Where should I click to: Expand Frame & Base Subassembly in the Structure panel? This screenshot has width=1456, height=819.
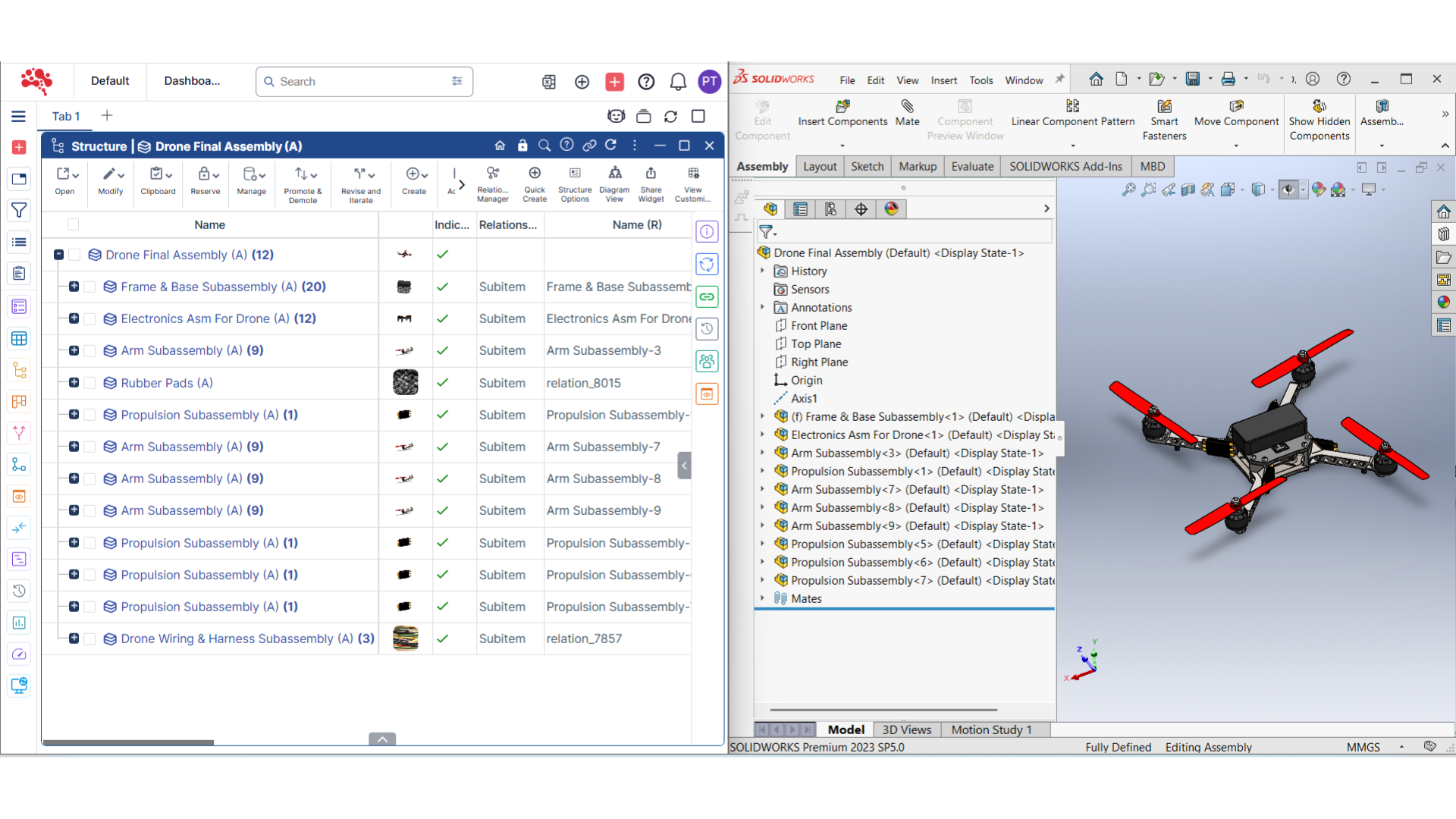[74, 287]
